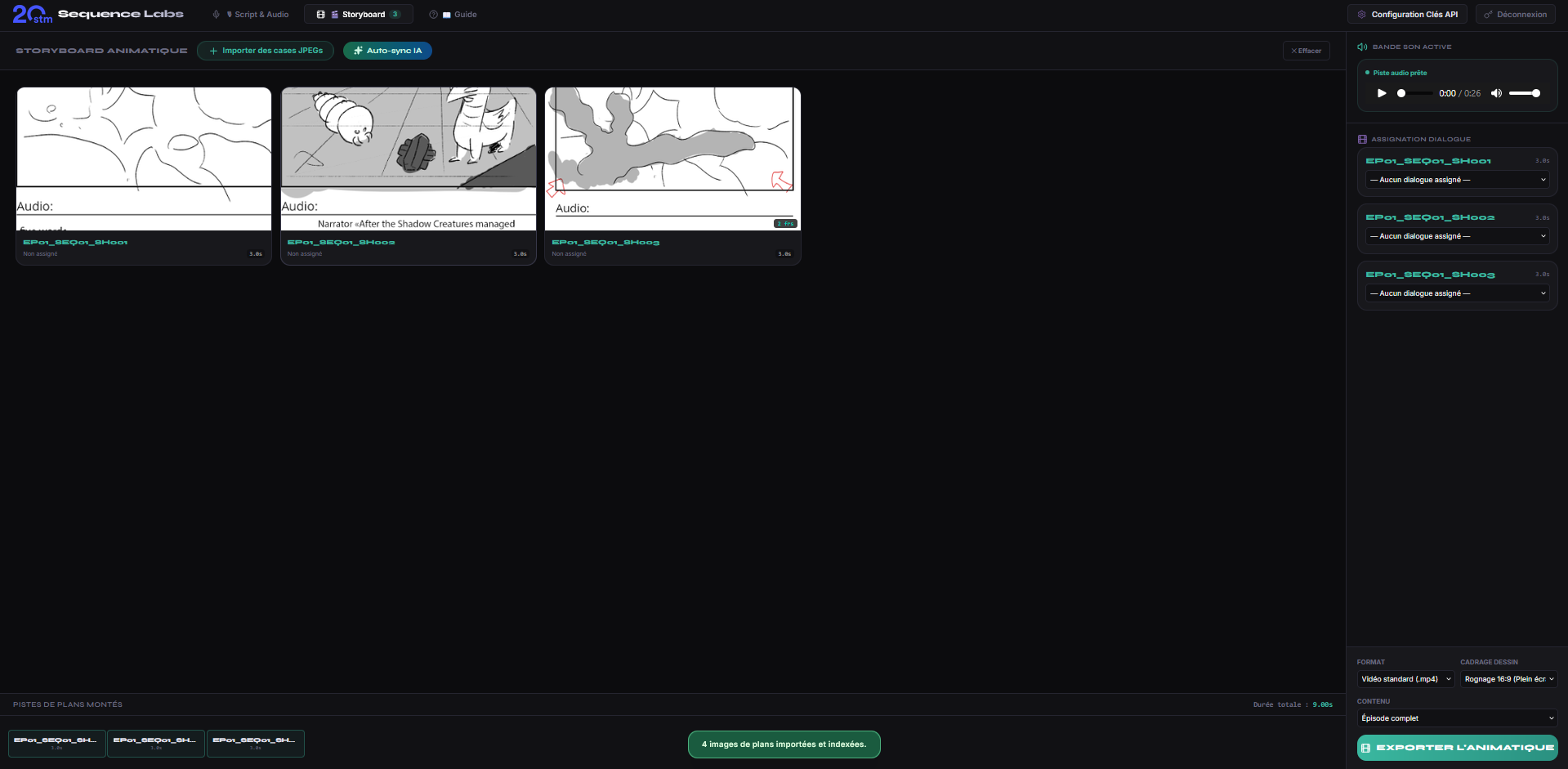1568x769 pixels.
Task: Mute the audio with the speaker icon
Action: point(1496,93)
